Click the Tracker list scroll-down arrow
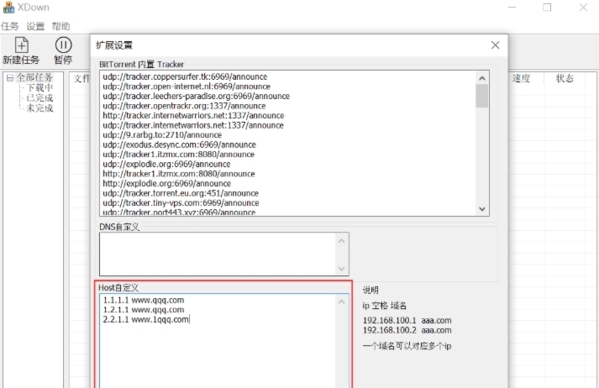The width and height of the screenshot is (599, 388). pos(482,209)
